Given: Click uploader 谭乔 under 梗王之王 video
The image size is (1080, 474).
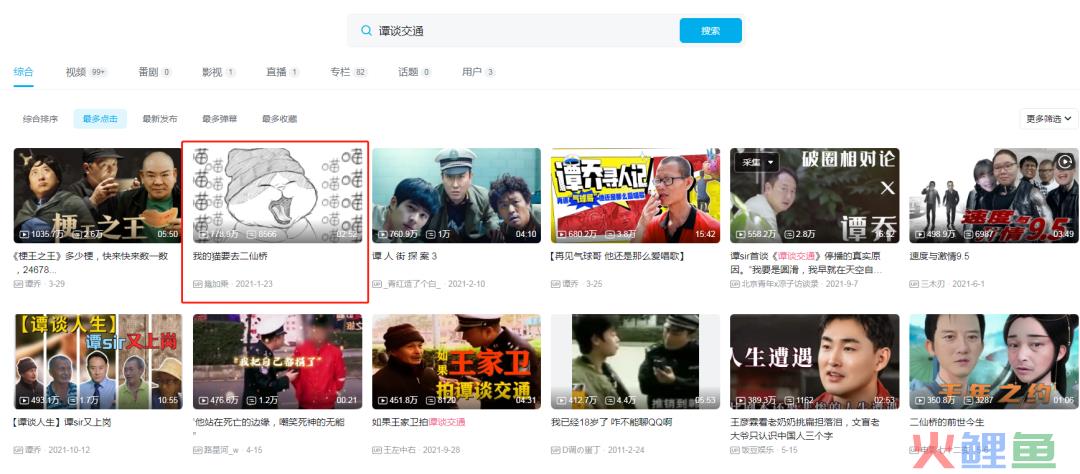Looking at the screenshot, I should pos(33,284).
